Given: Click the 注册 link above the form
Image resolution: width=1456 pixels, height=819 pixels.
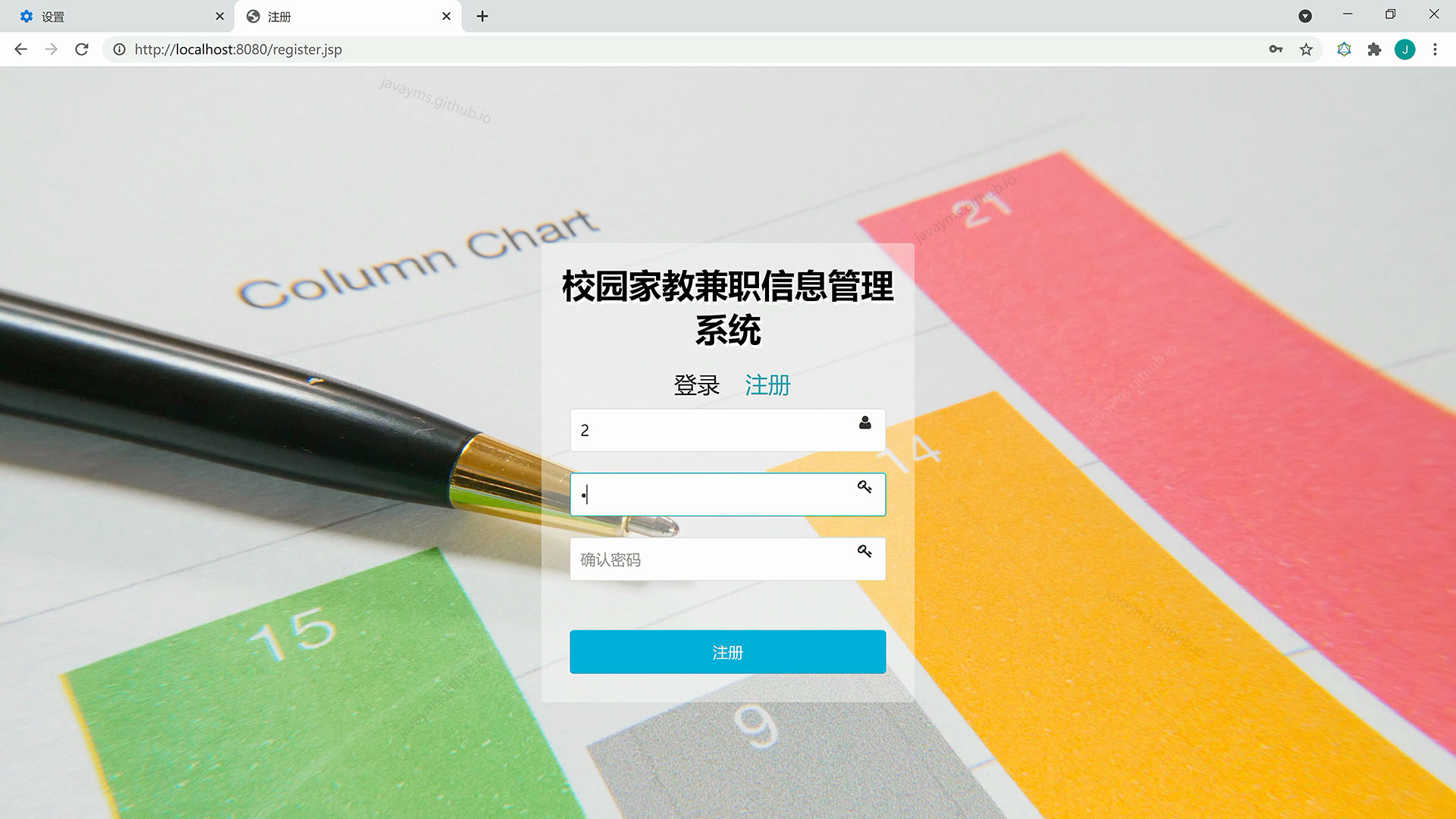Looking at the screenshot, I should click(x=767, y=385).
